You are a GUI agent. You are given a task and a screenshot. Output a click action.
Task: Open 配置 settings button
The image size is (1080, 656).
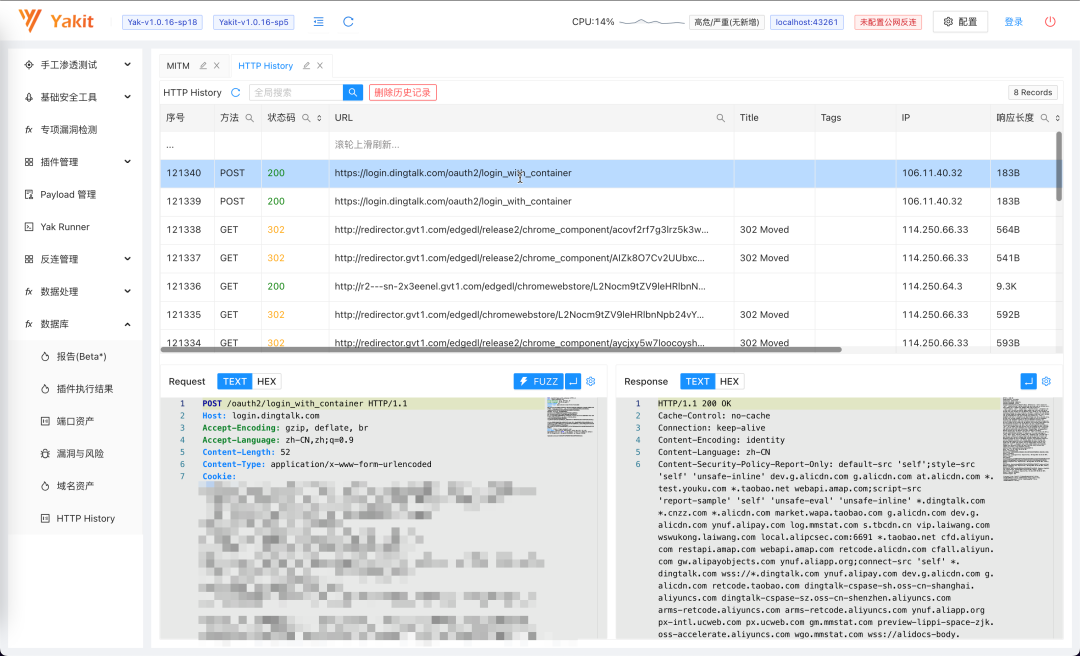(x=960, y=22)
